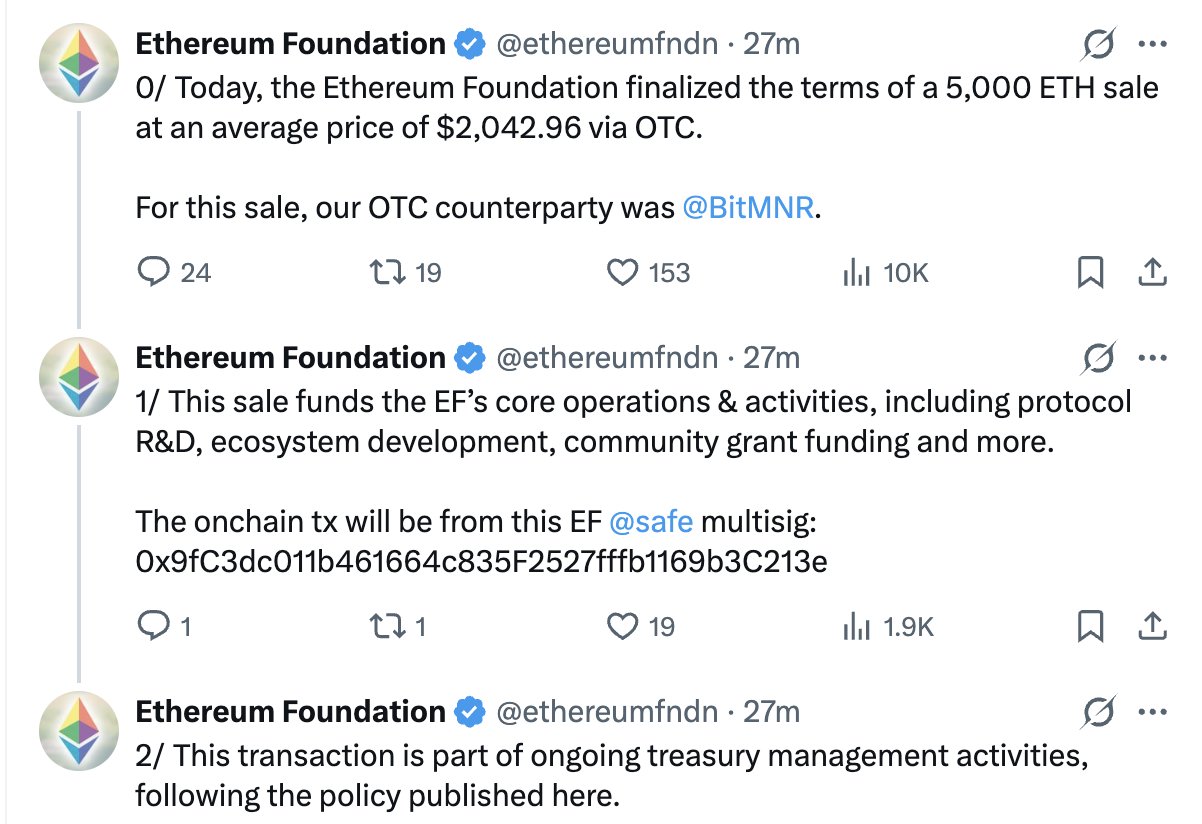Open more options menu on second tweet
1202x824 pixels.
tap(1153, 358)
